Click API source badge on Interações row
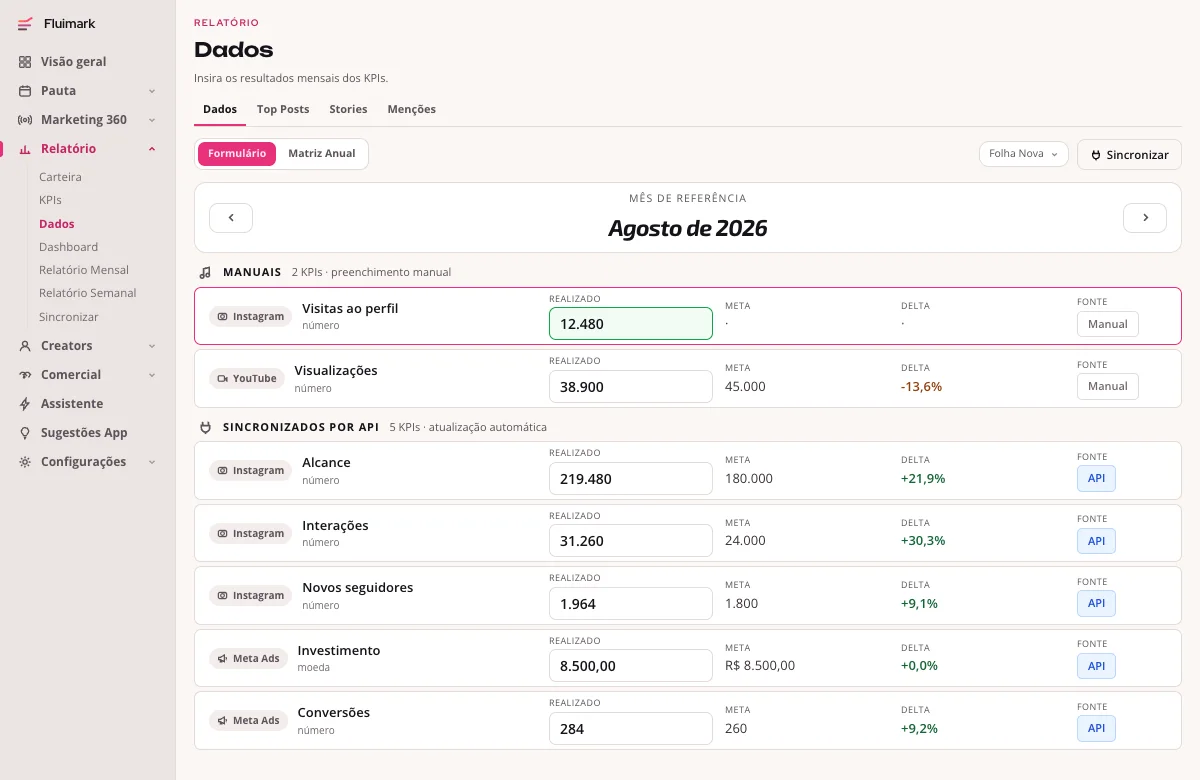 (x=1096, y=541)
